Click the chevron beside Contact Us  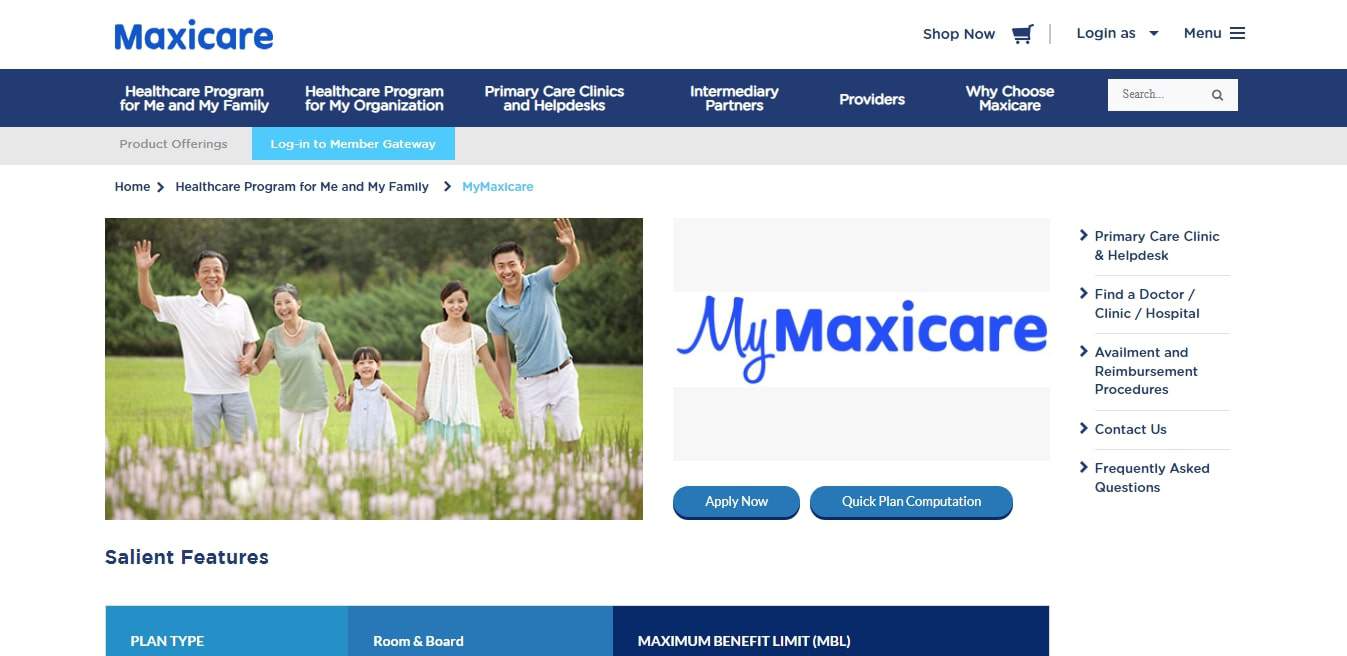(1083, 429)
